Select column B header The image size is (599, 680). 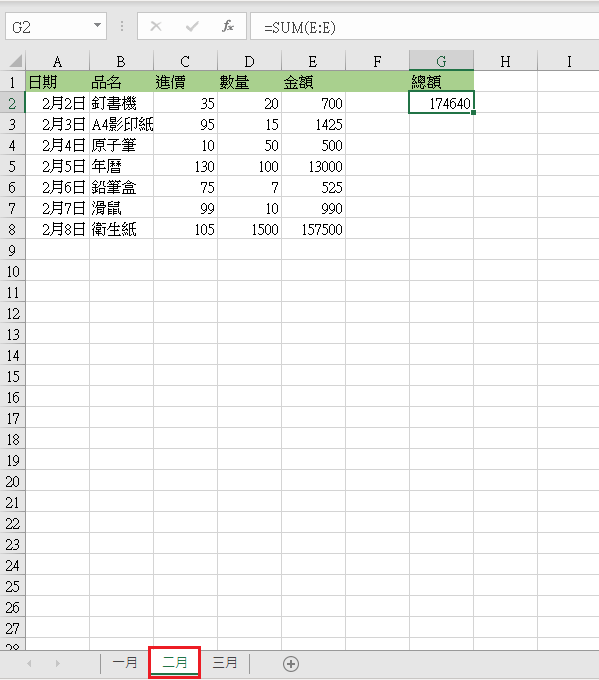(121, 61)
